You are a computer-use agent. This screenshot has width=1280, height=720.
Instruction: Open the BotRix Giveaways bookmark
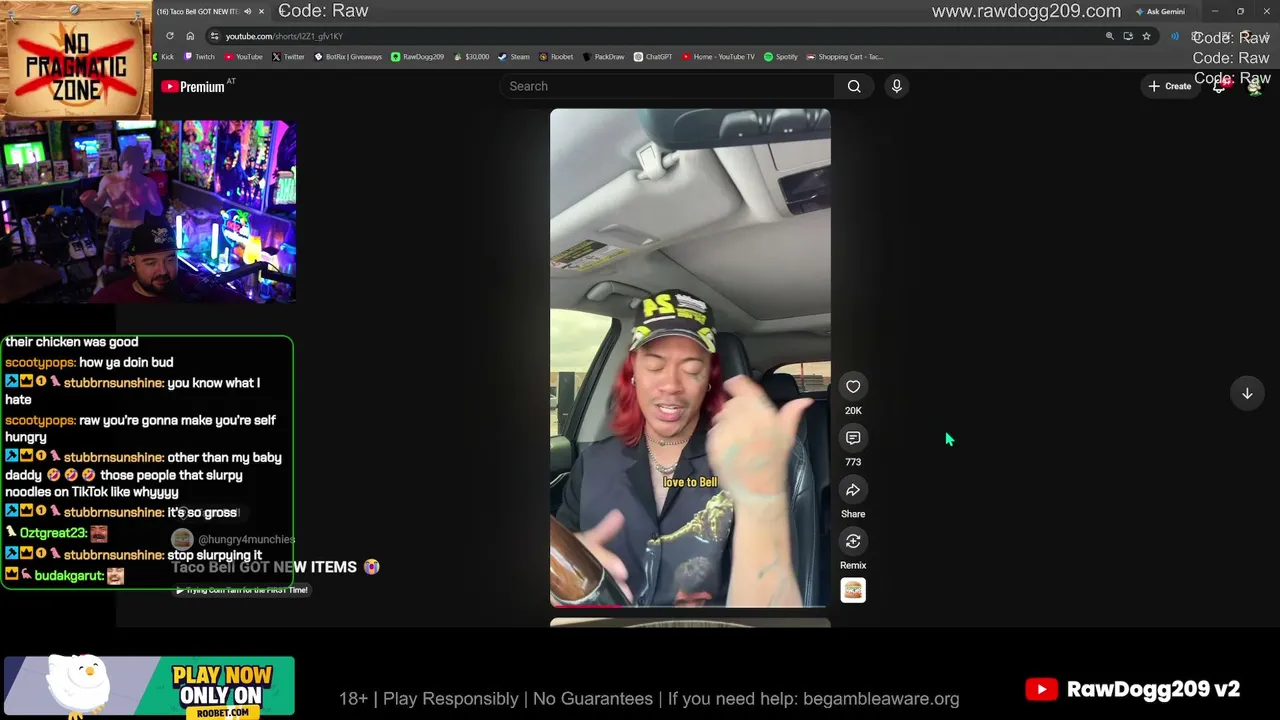tap(348, 57)
